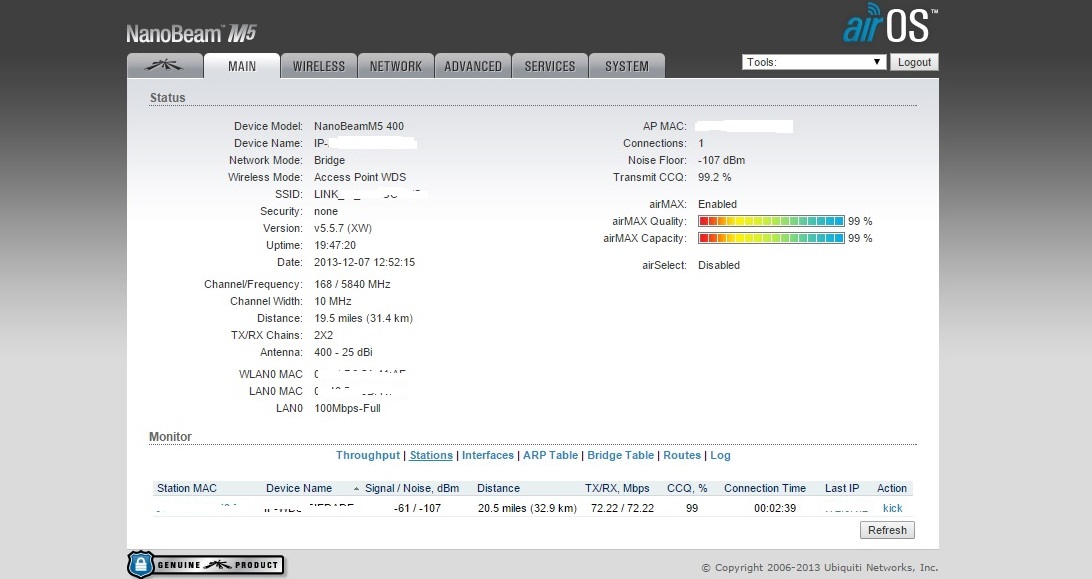The image size is (1092, 579).
Task: Click the station distance 20.5 miles (32.9 km)
Action: (x=527, y=508)
